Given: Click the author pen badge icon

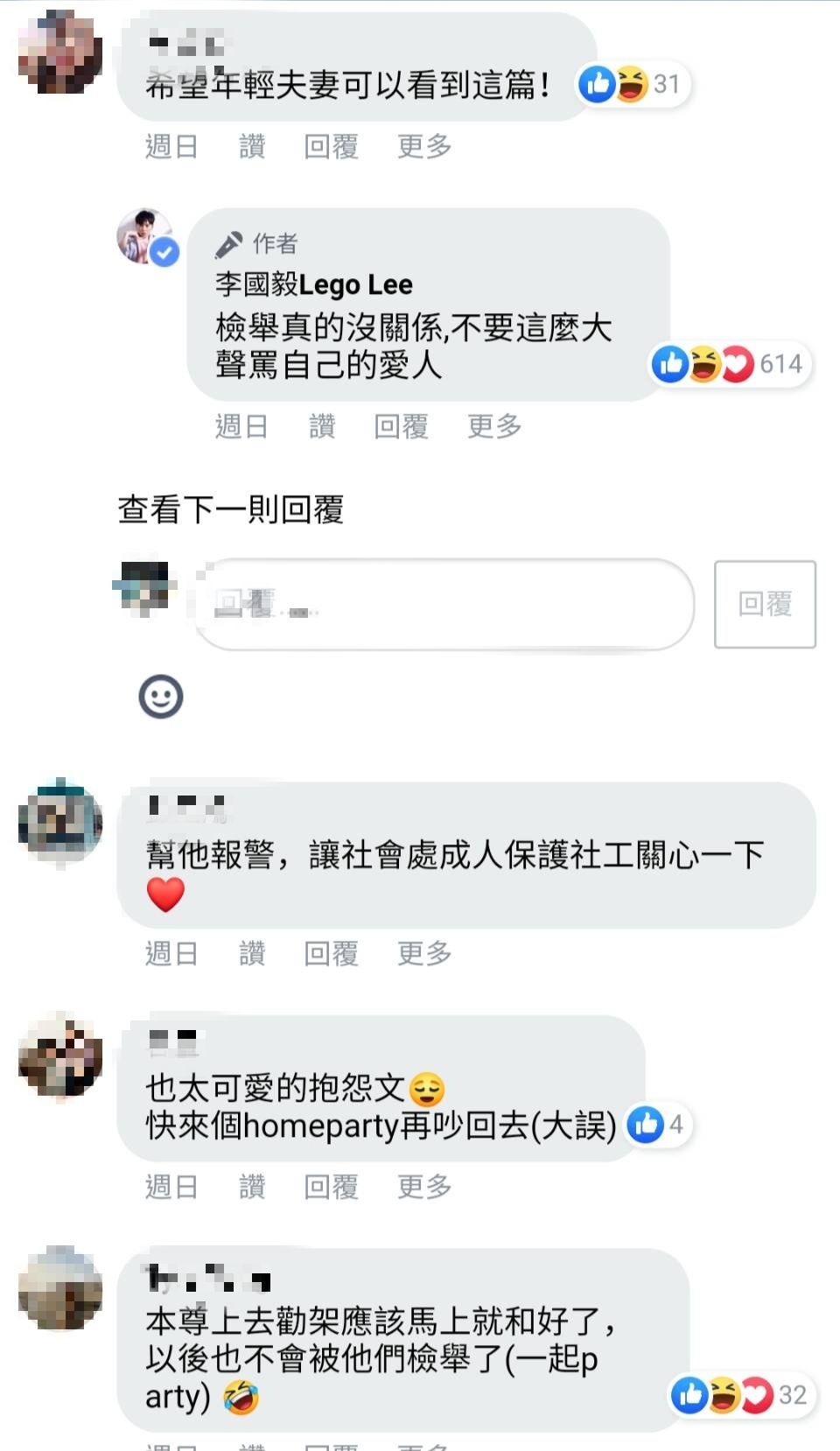Looking at the screenshot, I should tap(228, 244).
